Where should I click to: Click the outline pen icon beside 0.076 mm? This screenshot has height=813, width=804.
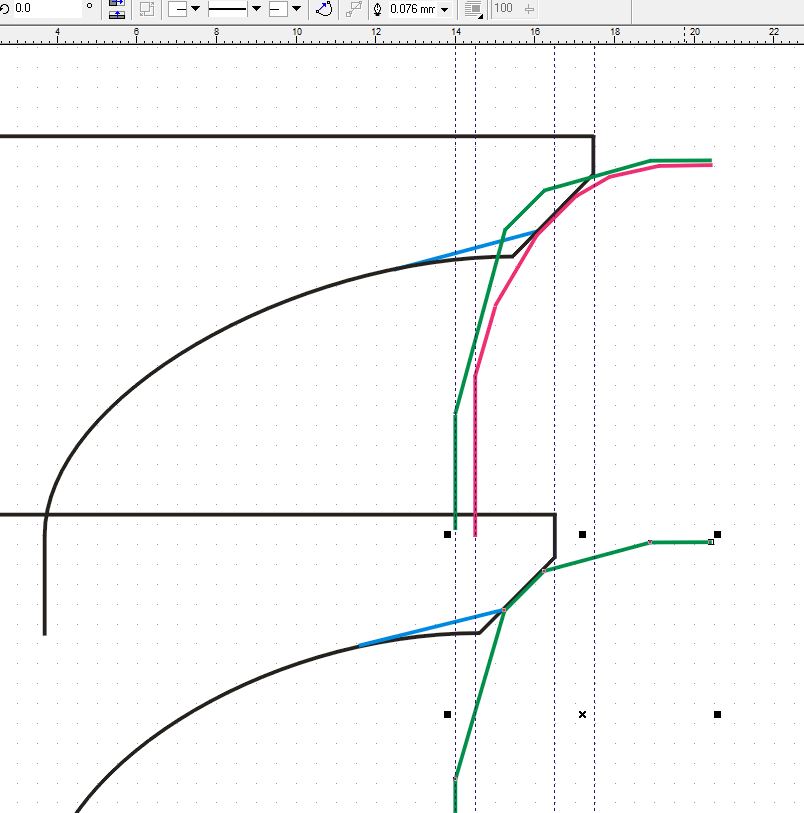[377, 9]
